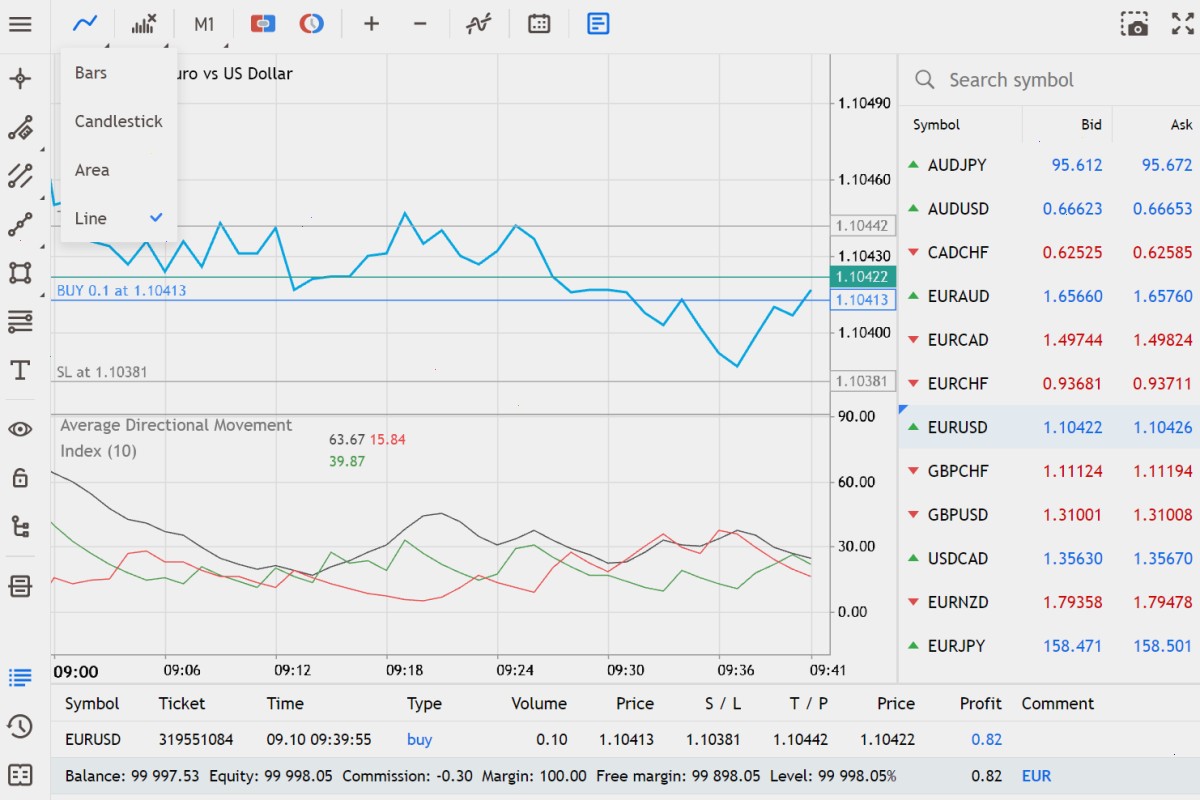Expand the M1 timeframe dropdown
Screen dimensions: 1200x800
[x=205, y=23]
